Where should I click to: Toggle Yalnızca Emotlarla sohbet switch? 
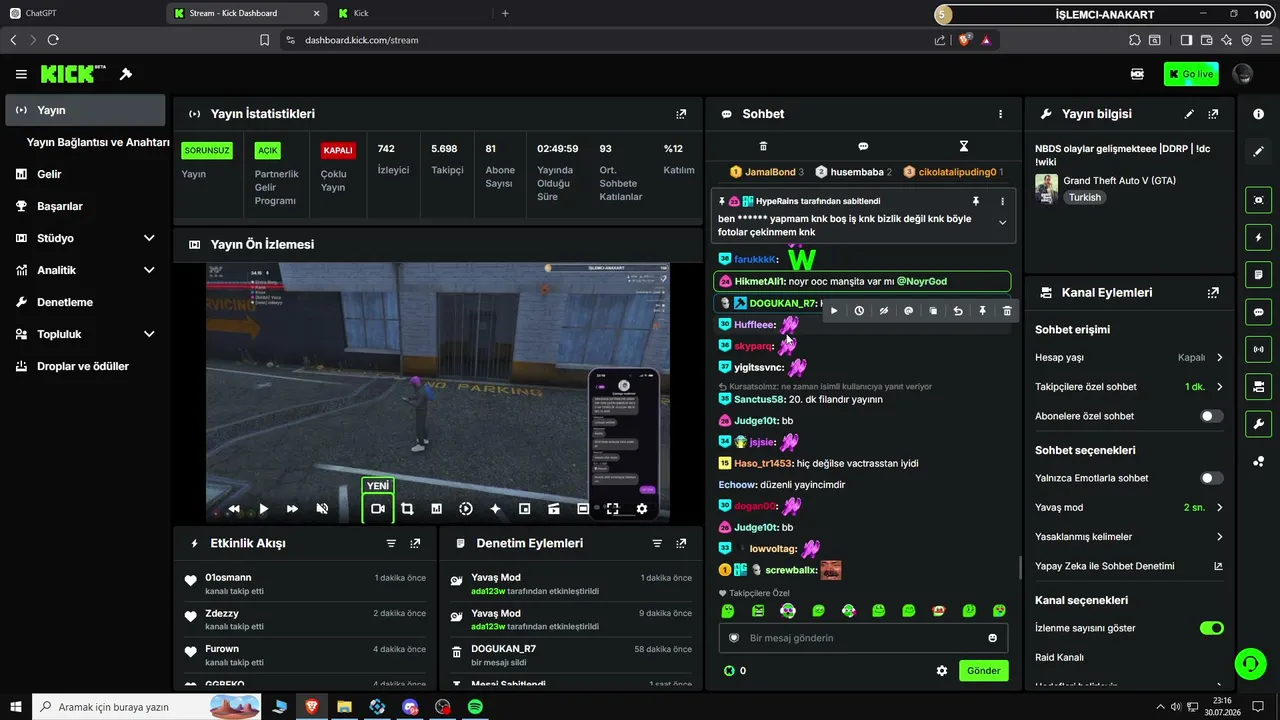point(1211,478)
